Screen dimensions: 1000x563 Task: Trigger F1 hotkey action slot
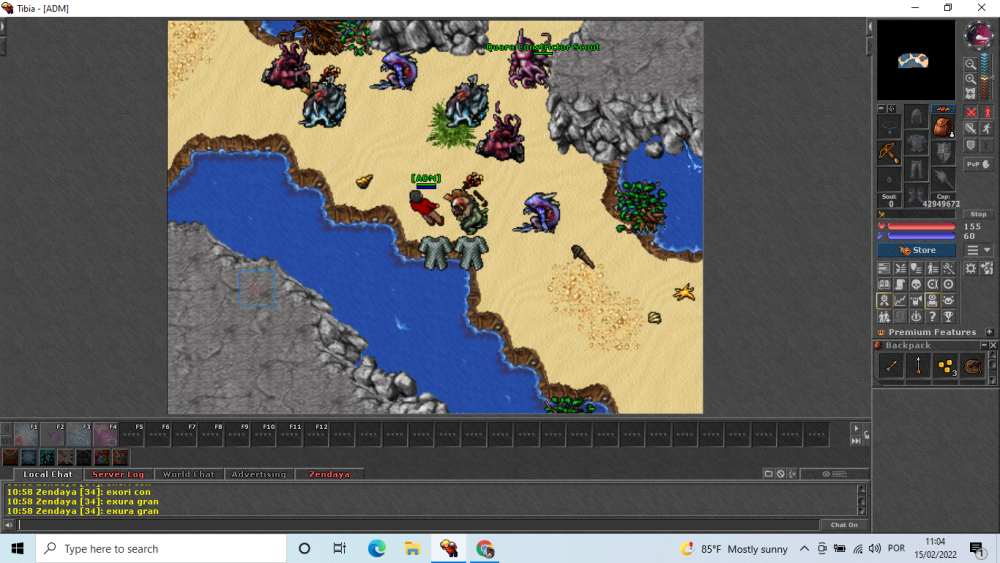point(26,434)
